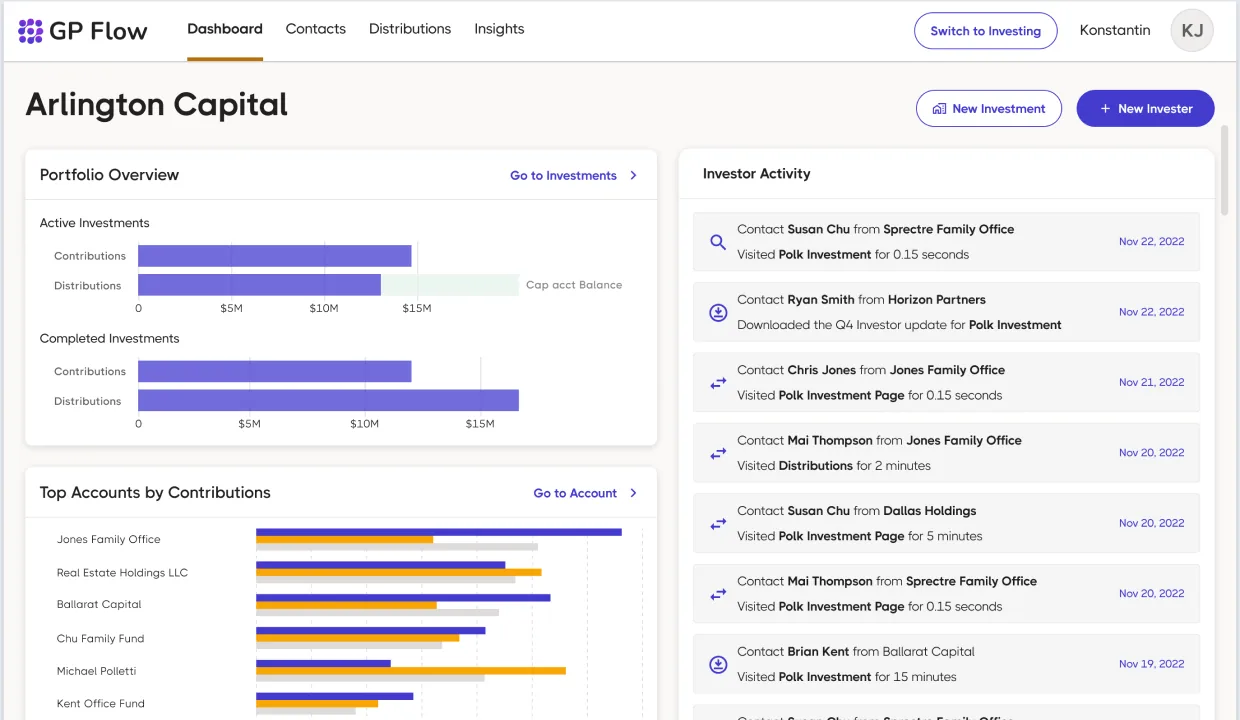Click chevron arrow next to Go to Investments
1240x720 pixels.
click(x=633, y=175)
